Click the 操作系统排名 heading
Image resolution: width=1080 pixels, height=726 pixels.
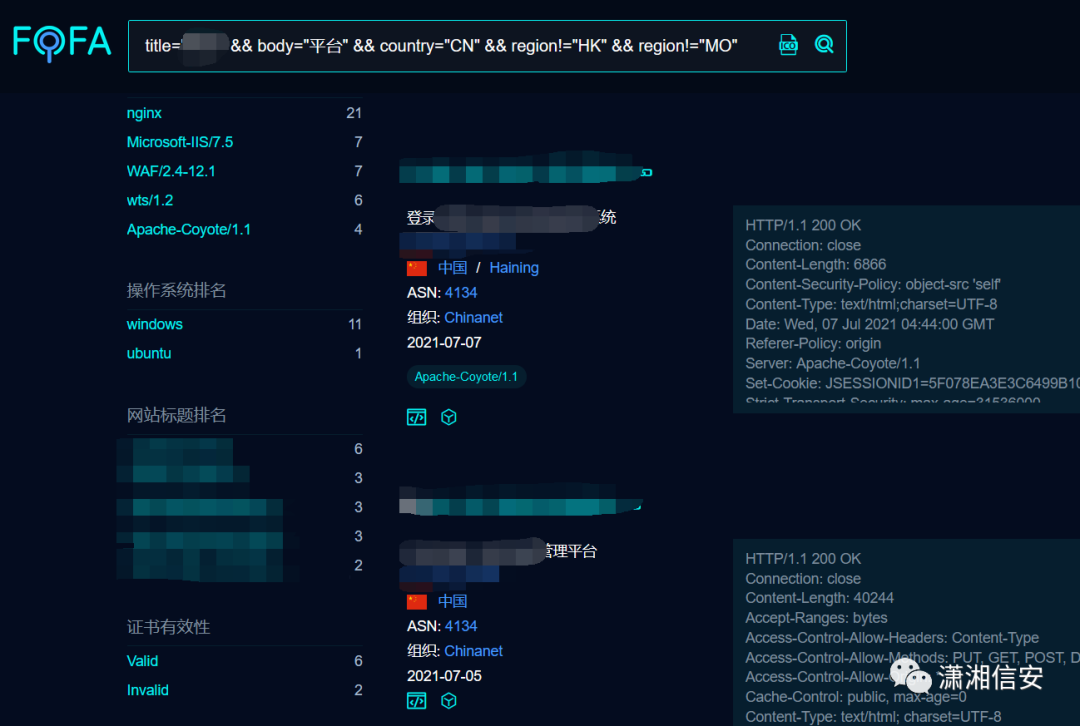[176, 291]
